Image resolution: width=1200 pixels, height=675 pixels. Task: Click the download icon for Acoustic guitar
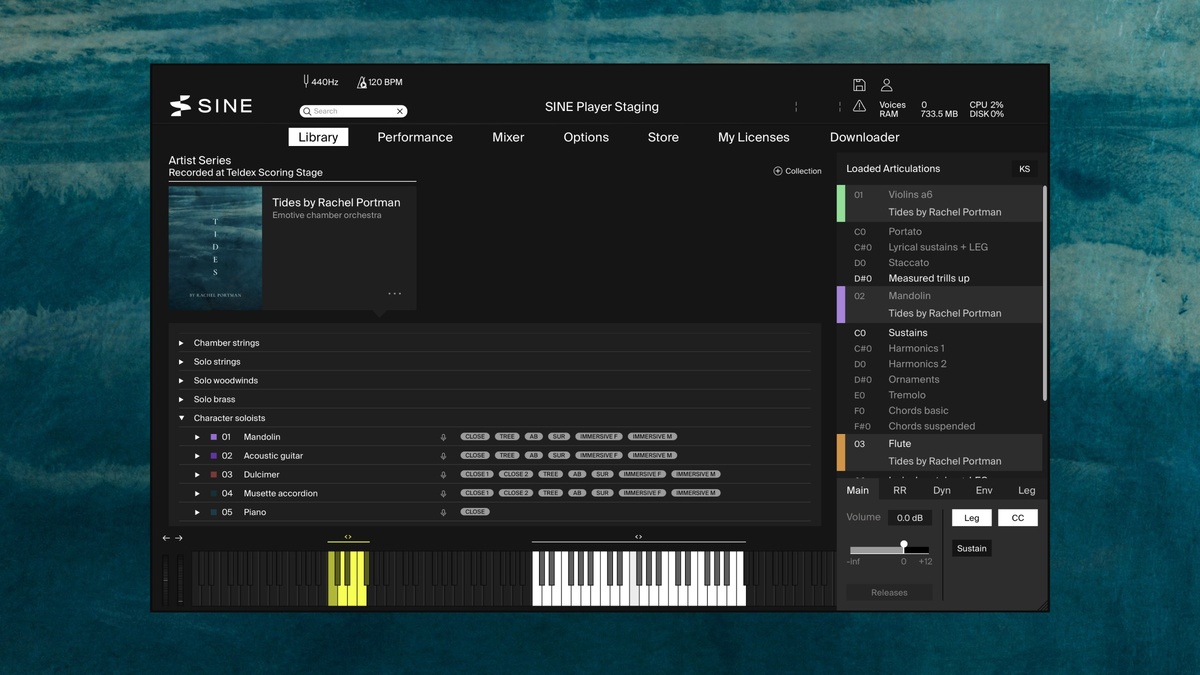click(x=443, y=456)
